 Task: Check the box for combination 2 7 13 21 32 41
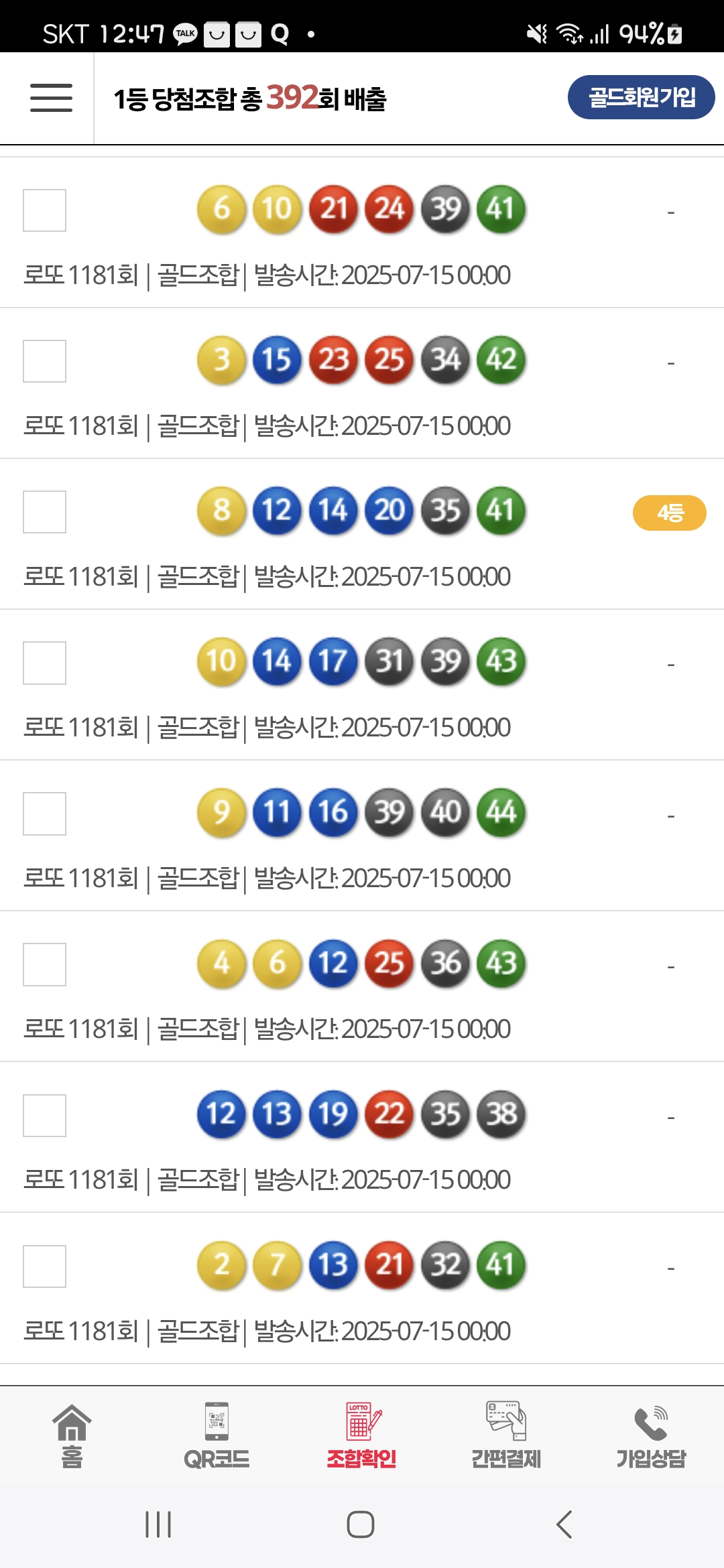(45, 1266)
